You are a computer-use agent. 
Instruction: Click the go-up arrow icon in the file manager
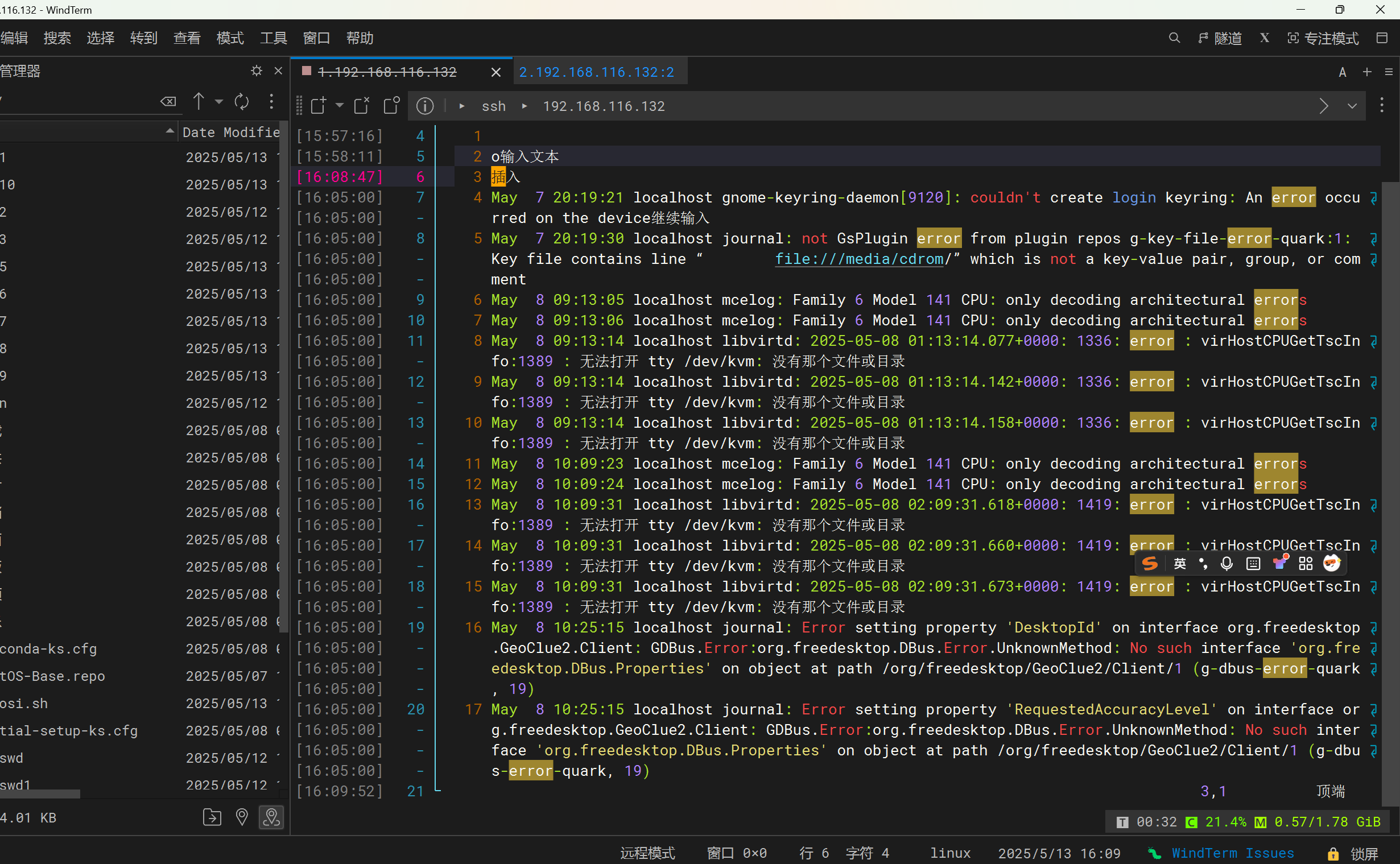(x=199, y=102)
